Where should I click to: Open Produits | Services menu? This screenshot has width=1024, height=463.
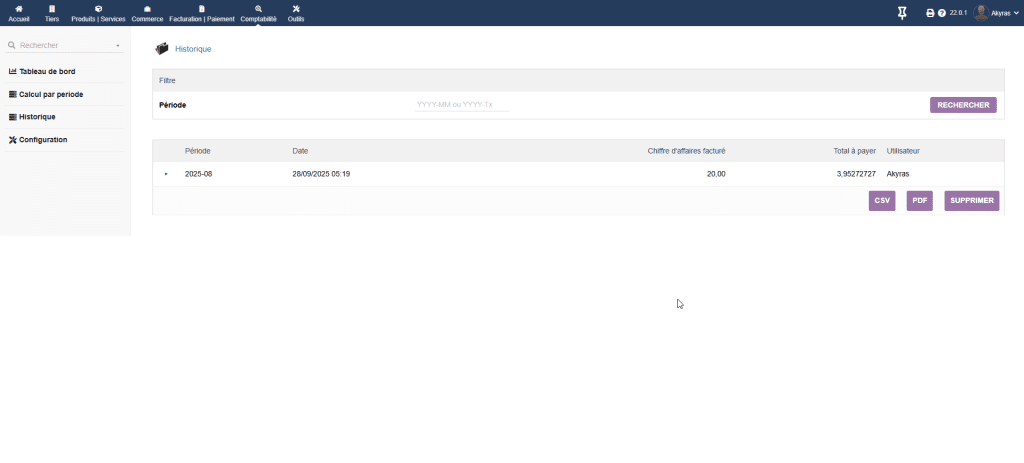98,13
